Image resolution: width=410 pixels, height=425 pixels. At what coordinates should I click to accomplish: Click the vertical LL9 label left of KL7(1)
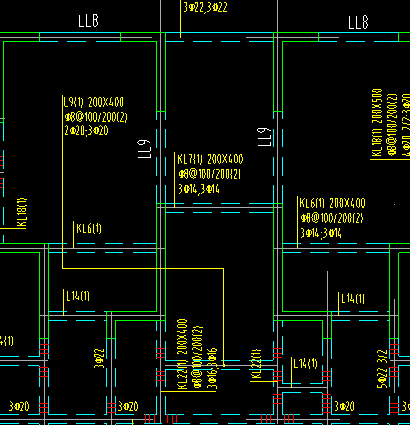(144, 149)
